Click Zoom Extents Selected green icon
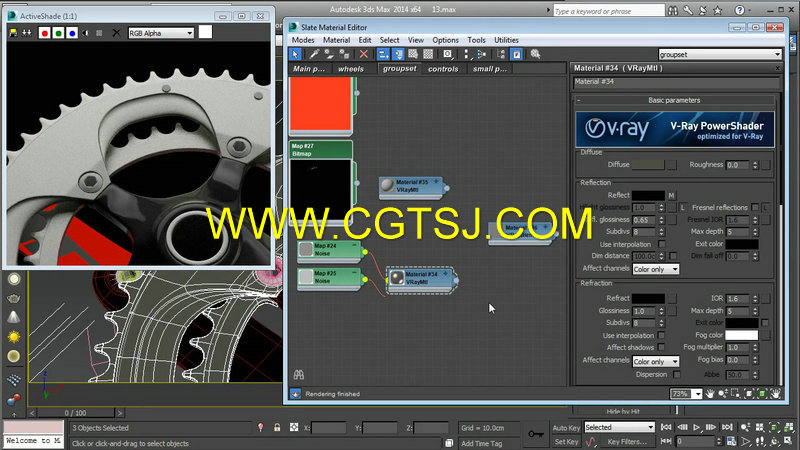This screenshot has width=800, height=450. pos(762,394)
